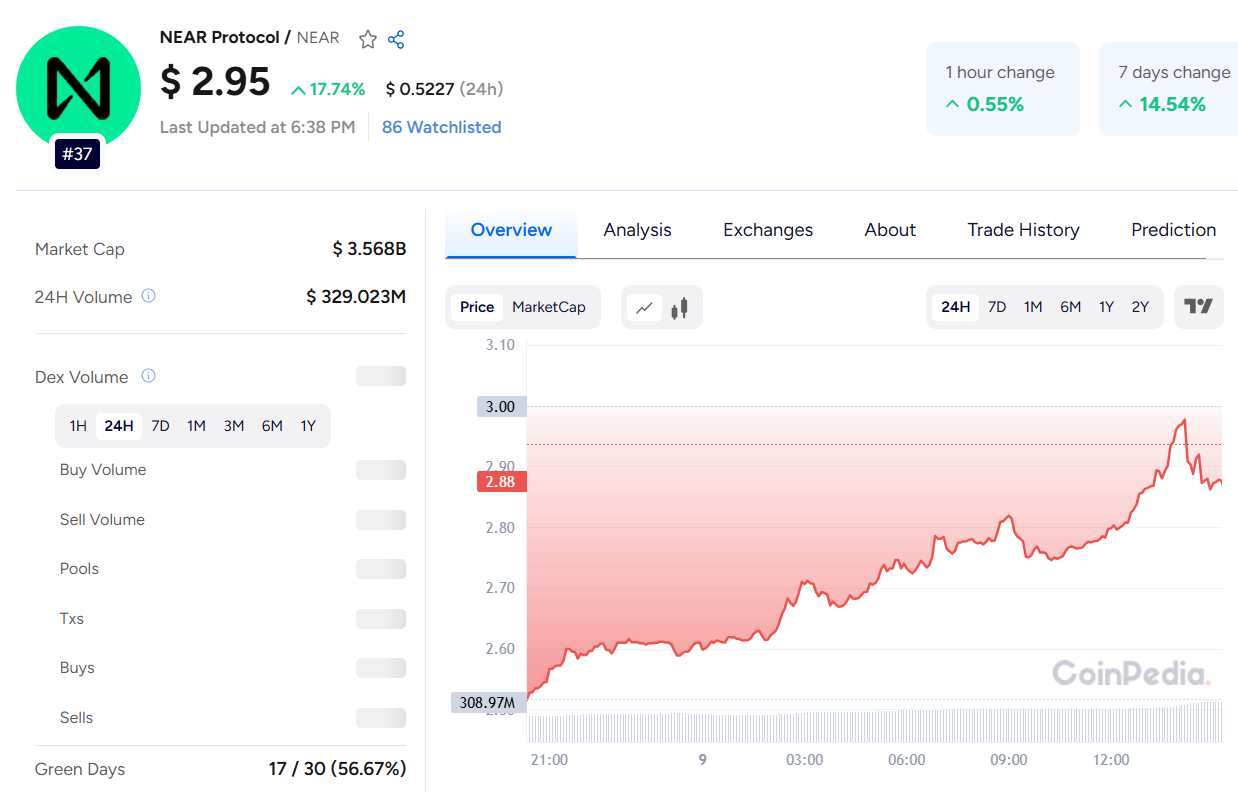
Task: Set chart range to 2Y
Action: (1140, 307)
